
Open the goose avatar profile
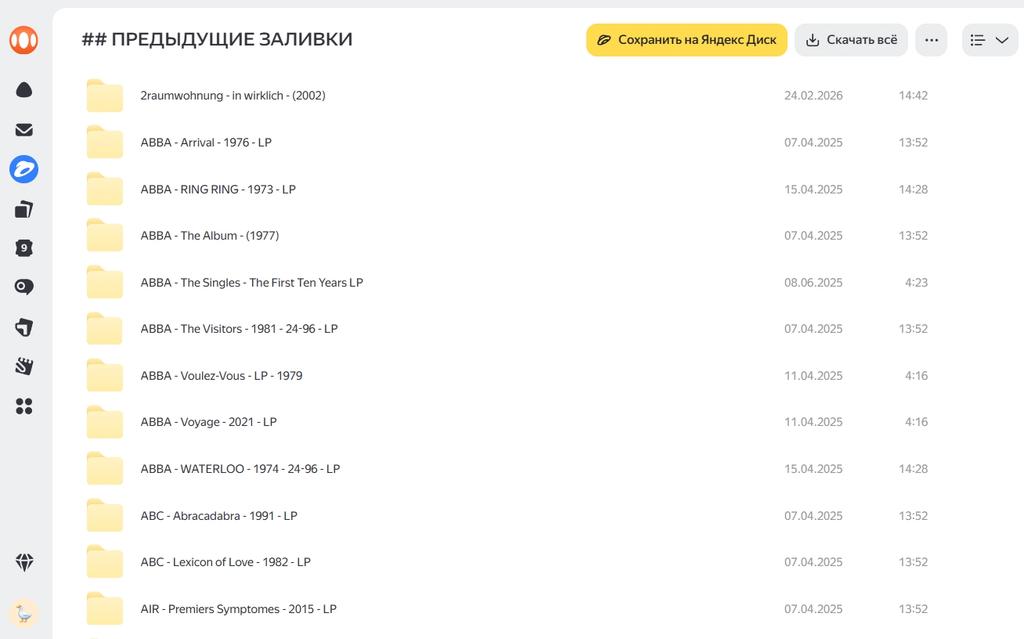point(24,614)
